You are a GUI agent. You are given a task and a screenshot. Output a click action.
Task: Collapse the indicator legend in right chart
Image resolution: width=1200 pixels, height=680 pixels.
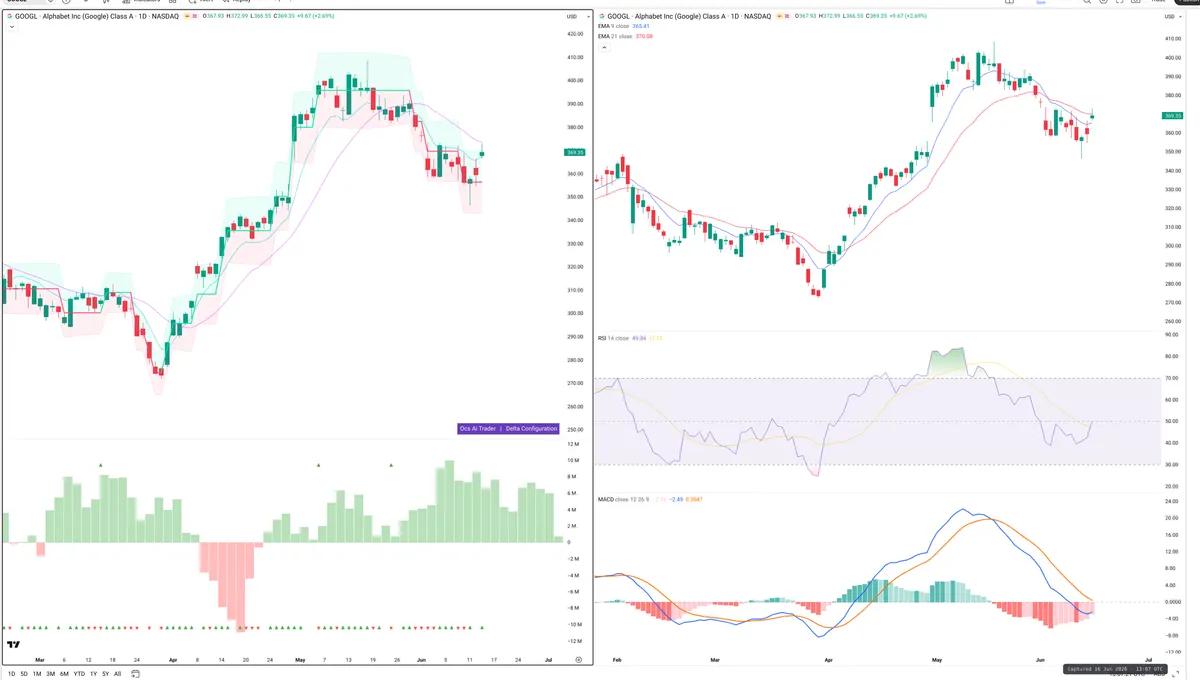[602, 46]
